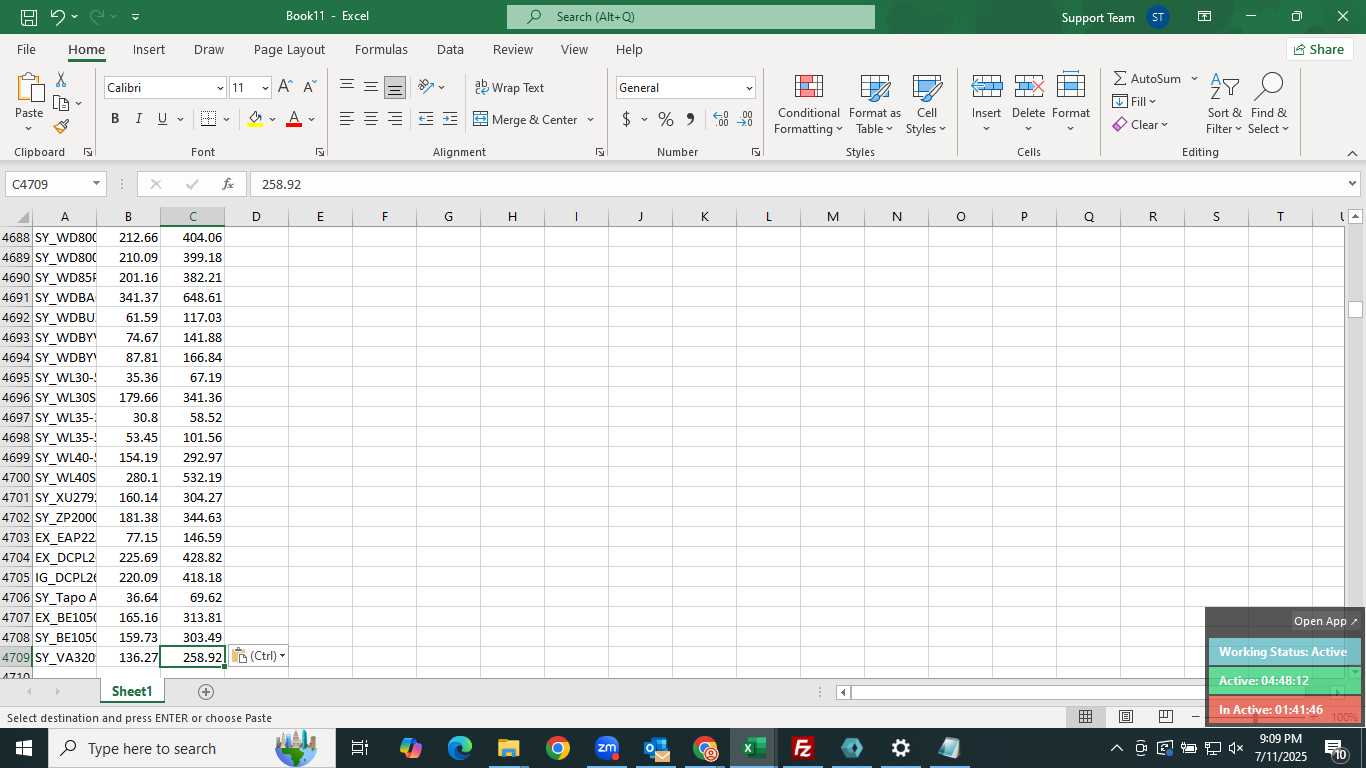Increase font size with large A
This screenshot has width=1366, height=768.
pos(286,87)
